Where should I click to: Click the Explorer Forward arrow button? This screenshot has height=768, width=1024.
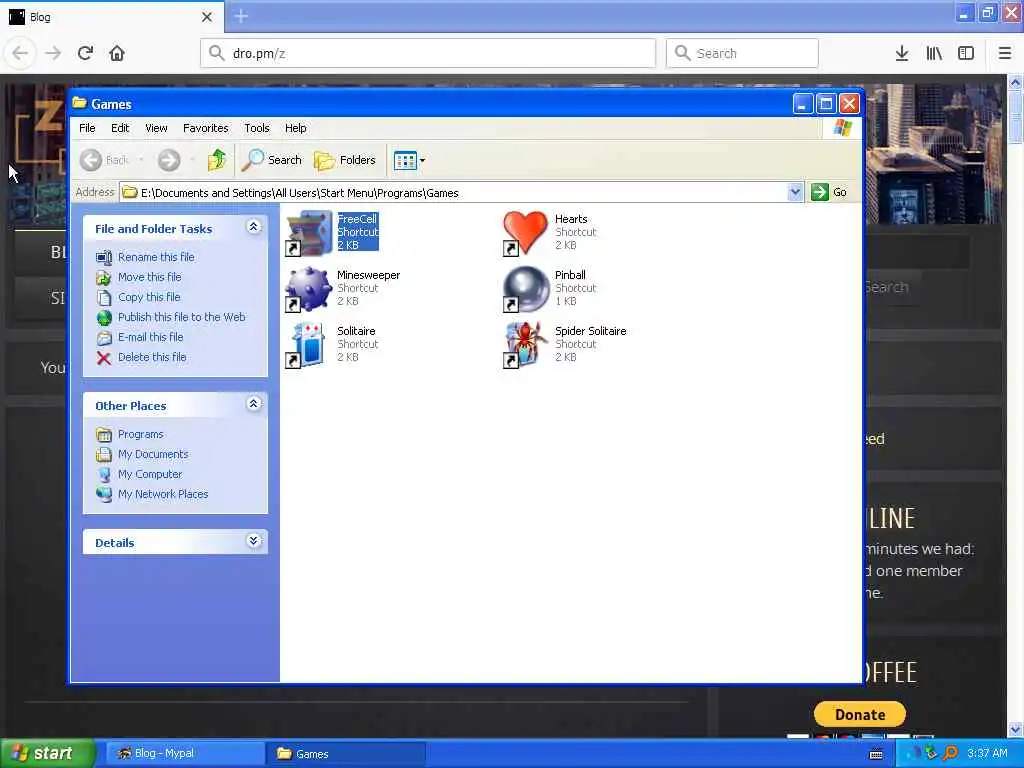(169, 160)
